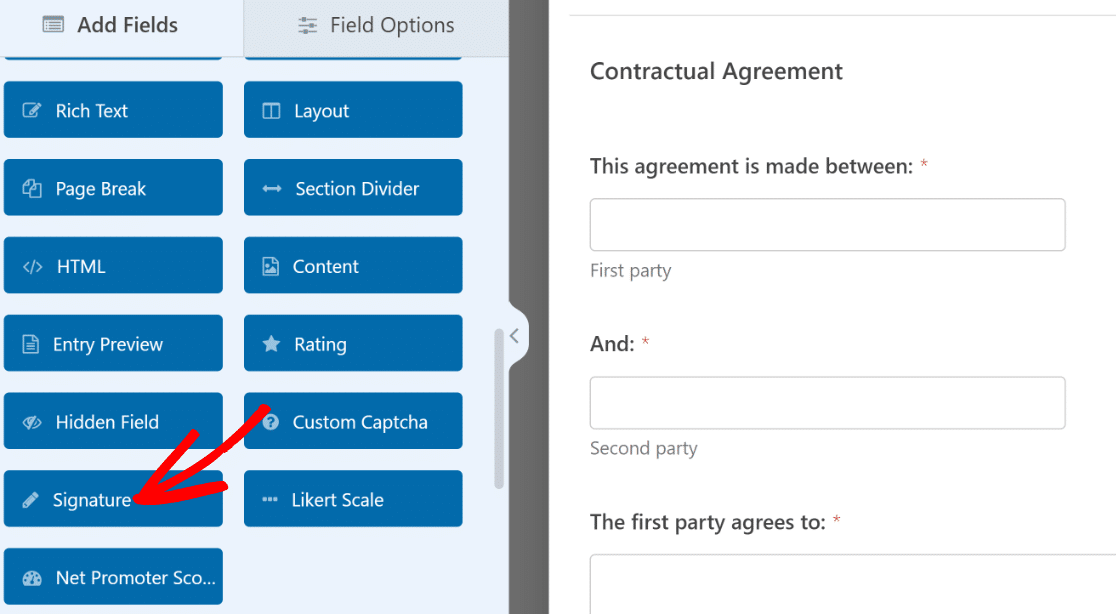Click the Rich Text pencil icon

(x=31, y=110)
